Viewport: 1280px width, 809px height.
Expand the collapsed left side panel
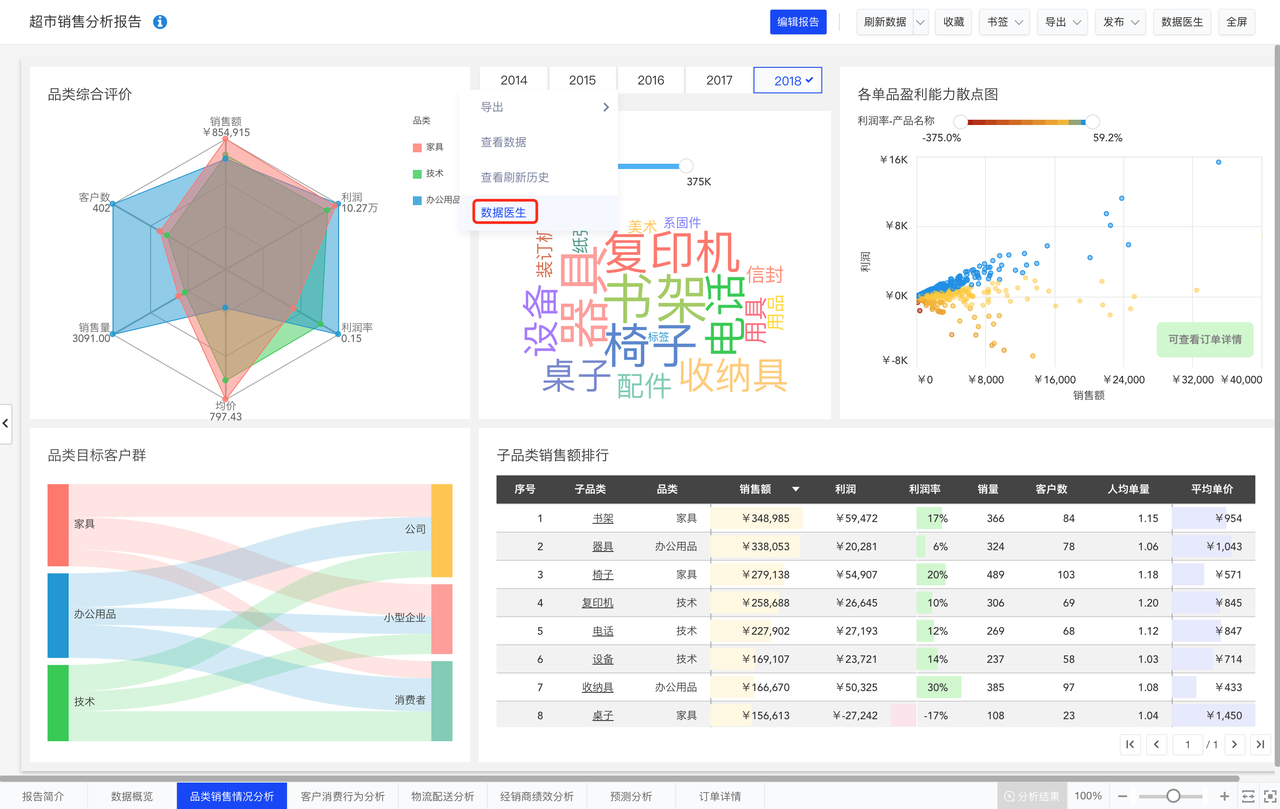[x=6, y=423]
